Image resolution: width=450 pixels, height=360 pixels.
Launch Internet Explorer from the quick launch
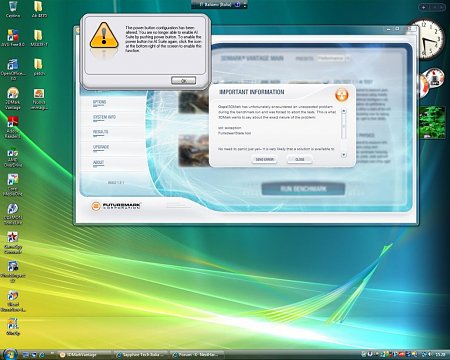[x=42, y=355]
